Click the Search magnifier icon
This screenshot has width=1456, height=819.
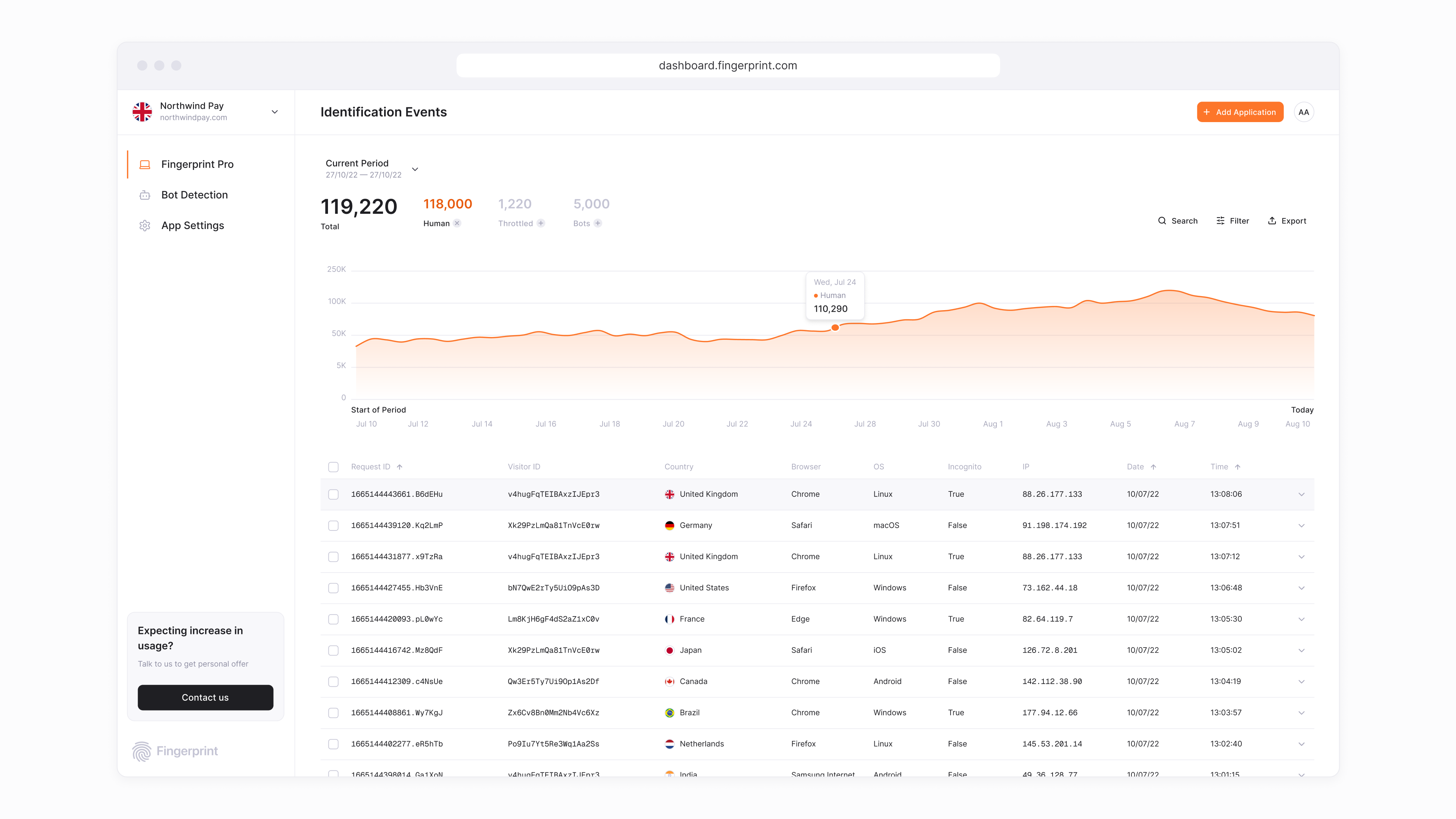pos(1162,220)
